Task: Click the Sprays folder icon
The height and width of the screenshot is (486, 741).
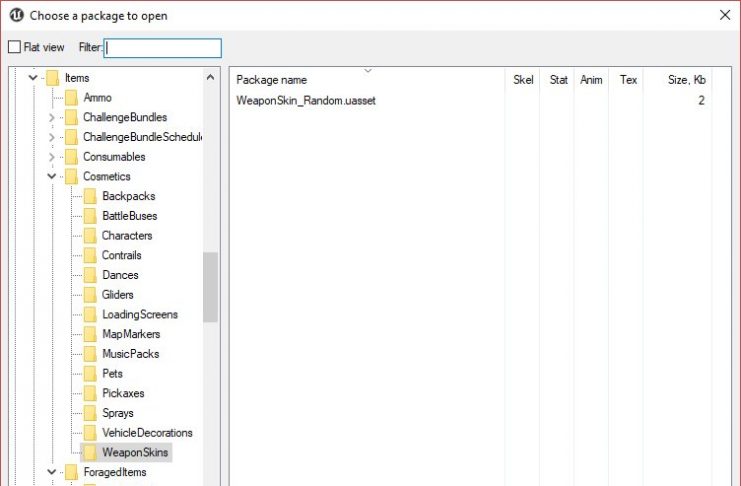Action: [90, 413]
